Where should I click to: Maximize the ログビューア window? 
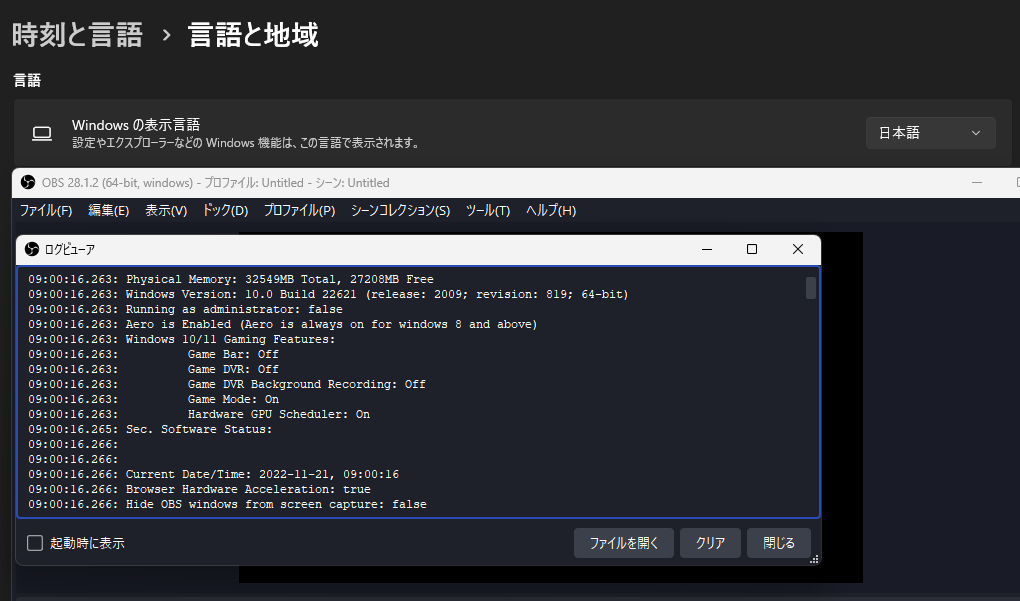(752, 249)
